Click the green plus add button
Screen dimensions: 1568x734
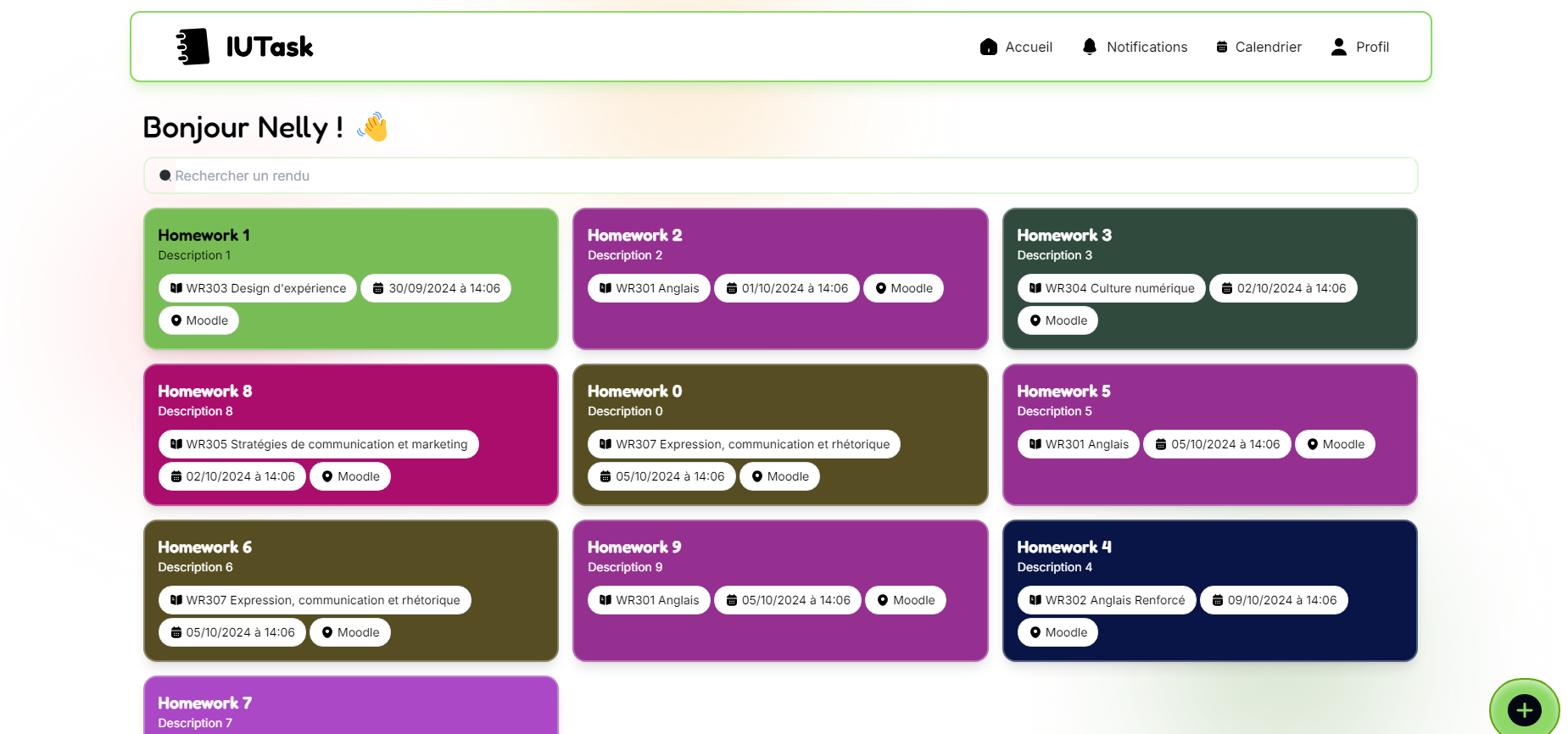(x=1524, y=710)
